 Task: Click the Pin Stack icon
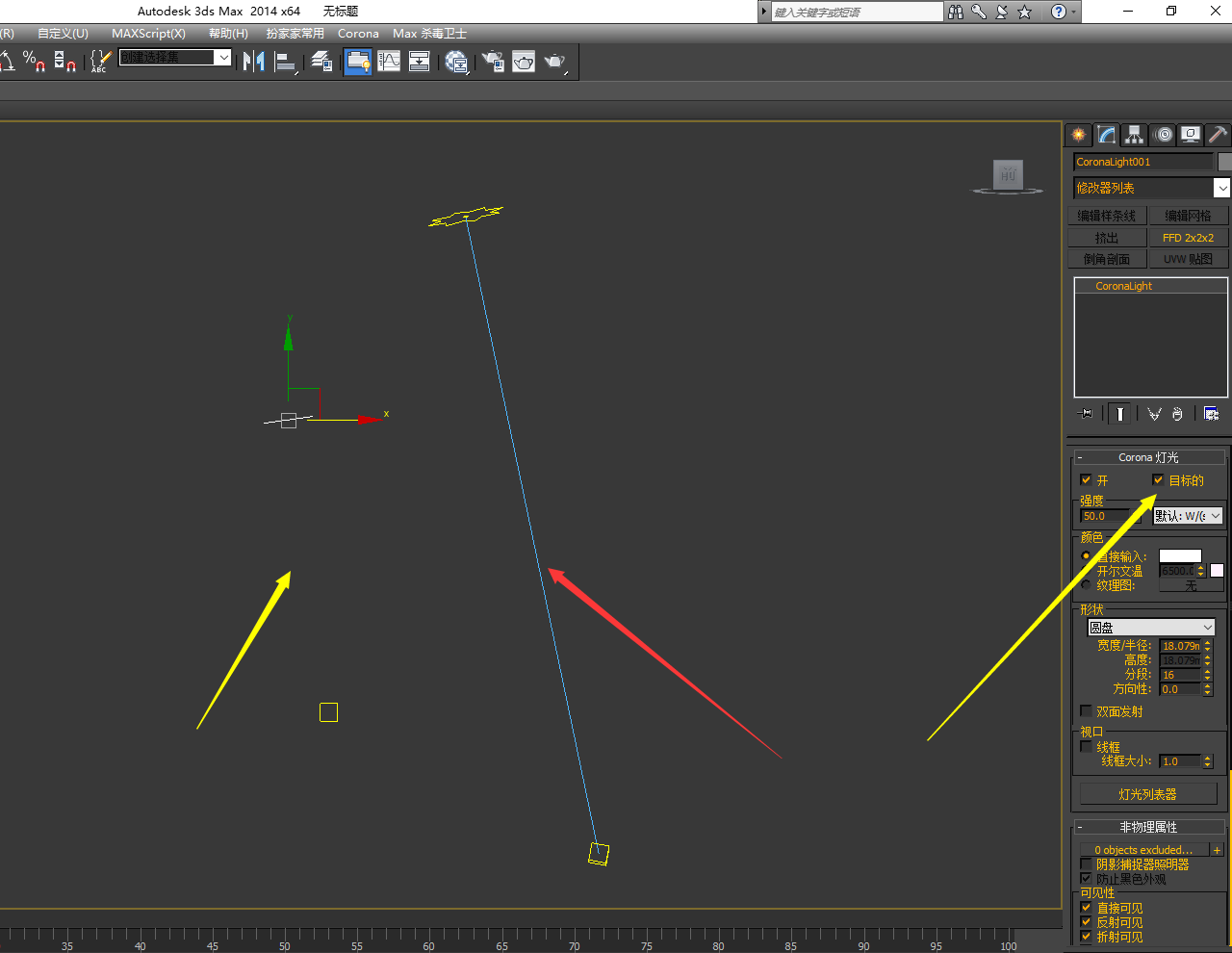point(1086,414)
